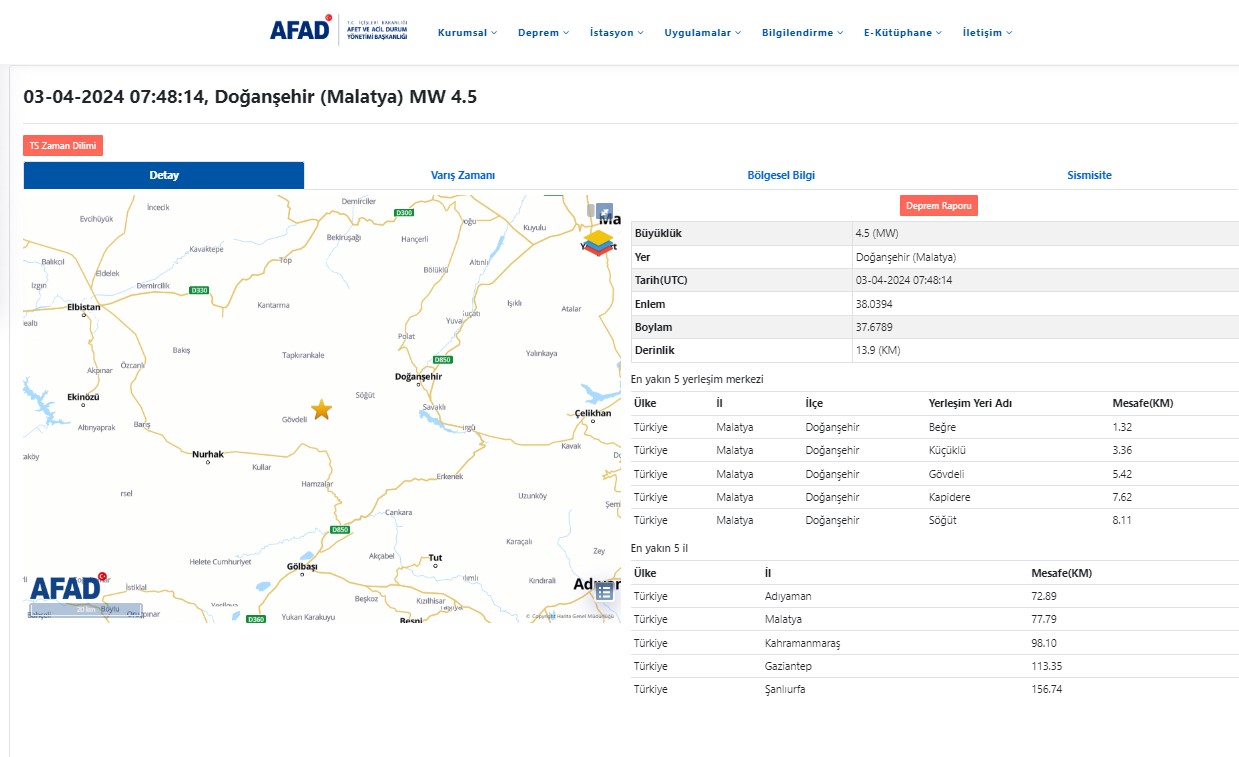1239x757 pixels.
Task: Click the fullscreen toggle icon on the map
Action: click(604, 211)
